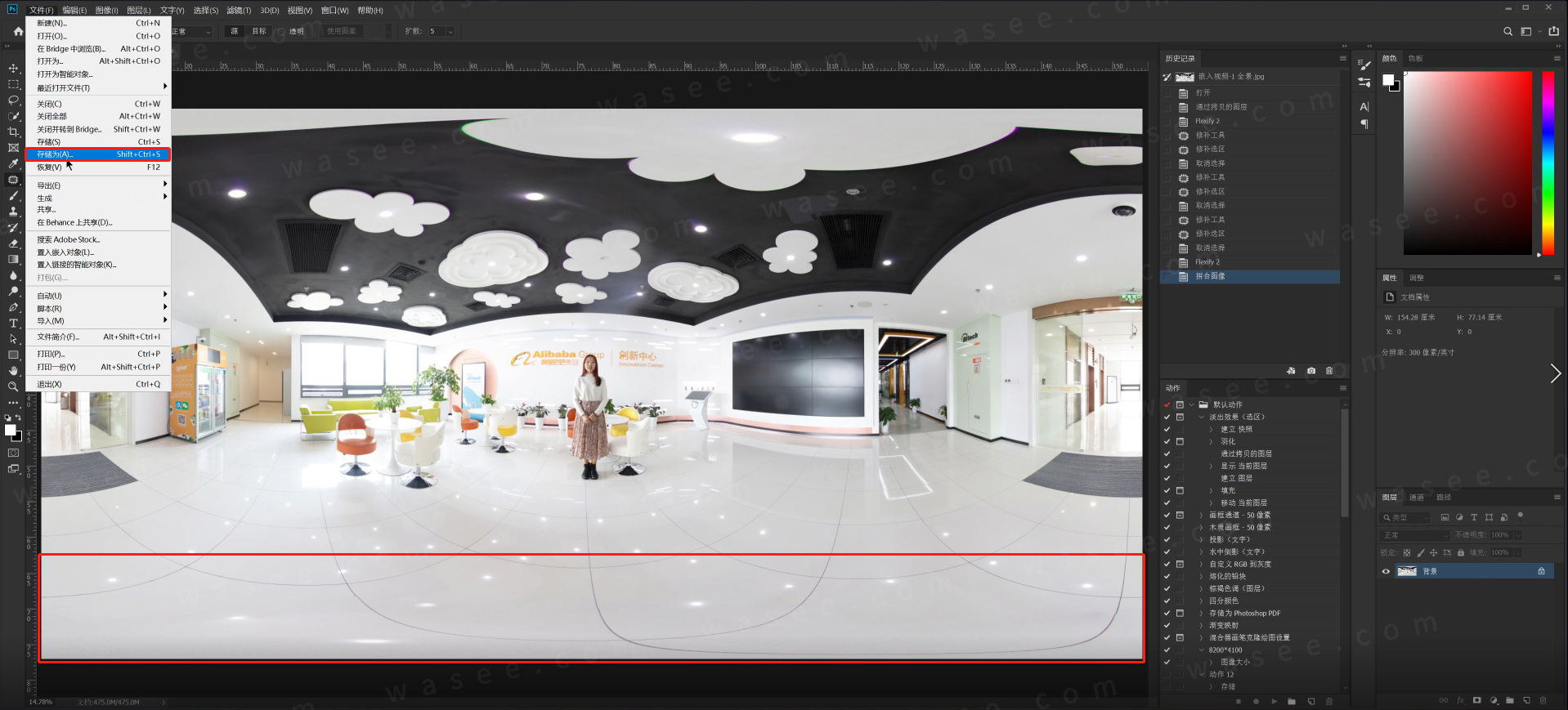Select the Path Selection tool
Viewport: 1568px width, 710px height.
(x=13, y=339)
